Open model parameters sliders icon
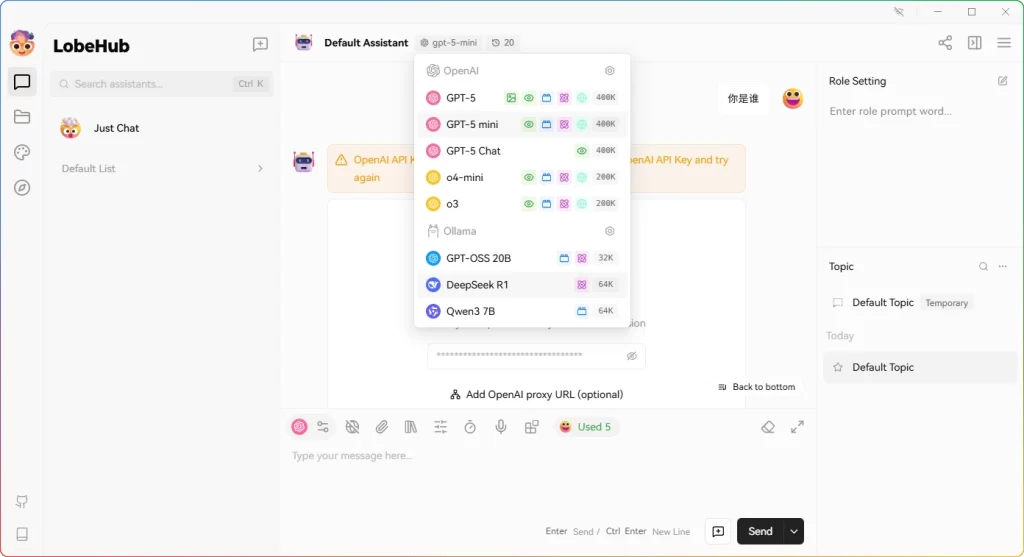The height and width of the screenshot is (557, 1024). click(x=323, y=427)
